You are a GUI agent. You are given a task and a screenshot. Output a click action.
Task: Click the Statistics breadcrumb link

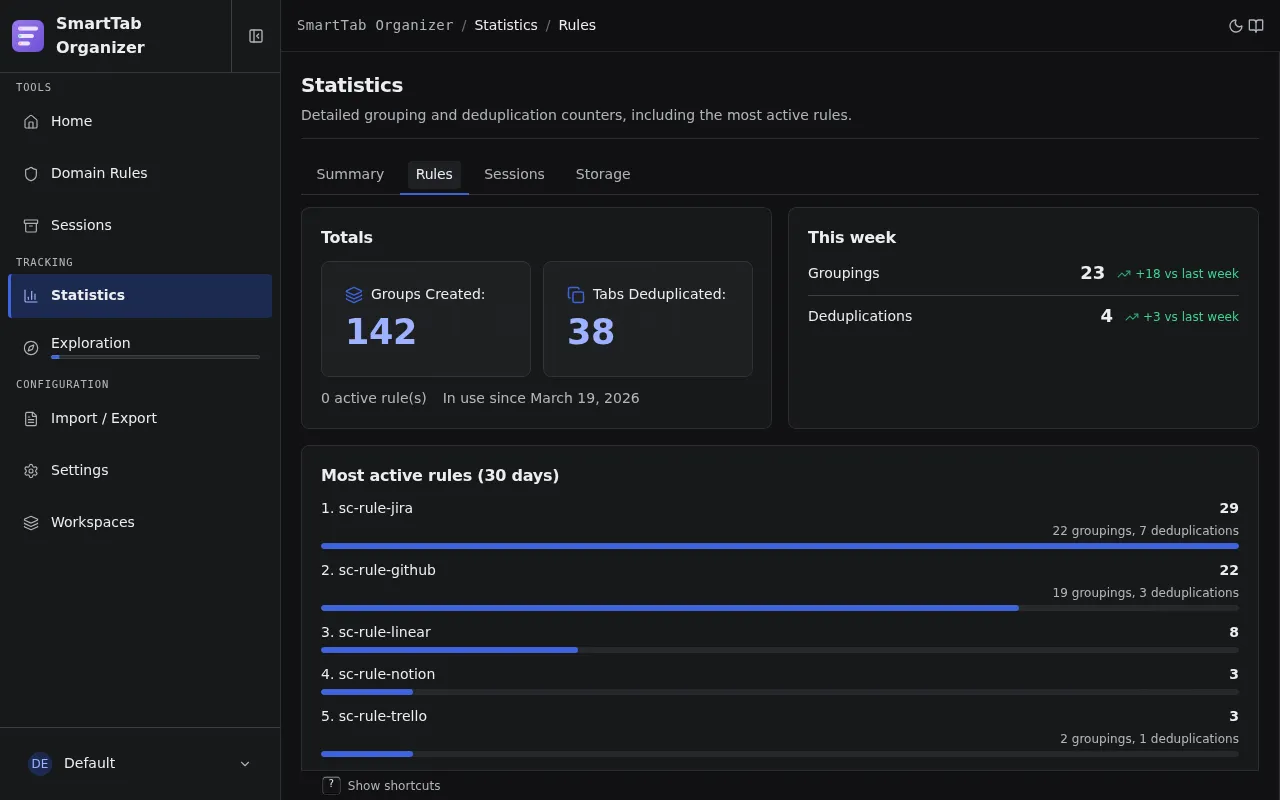click(x=506, y=25)
